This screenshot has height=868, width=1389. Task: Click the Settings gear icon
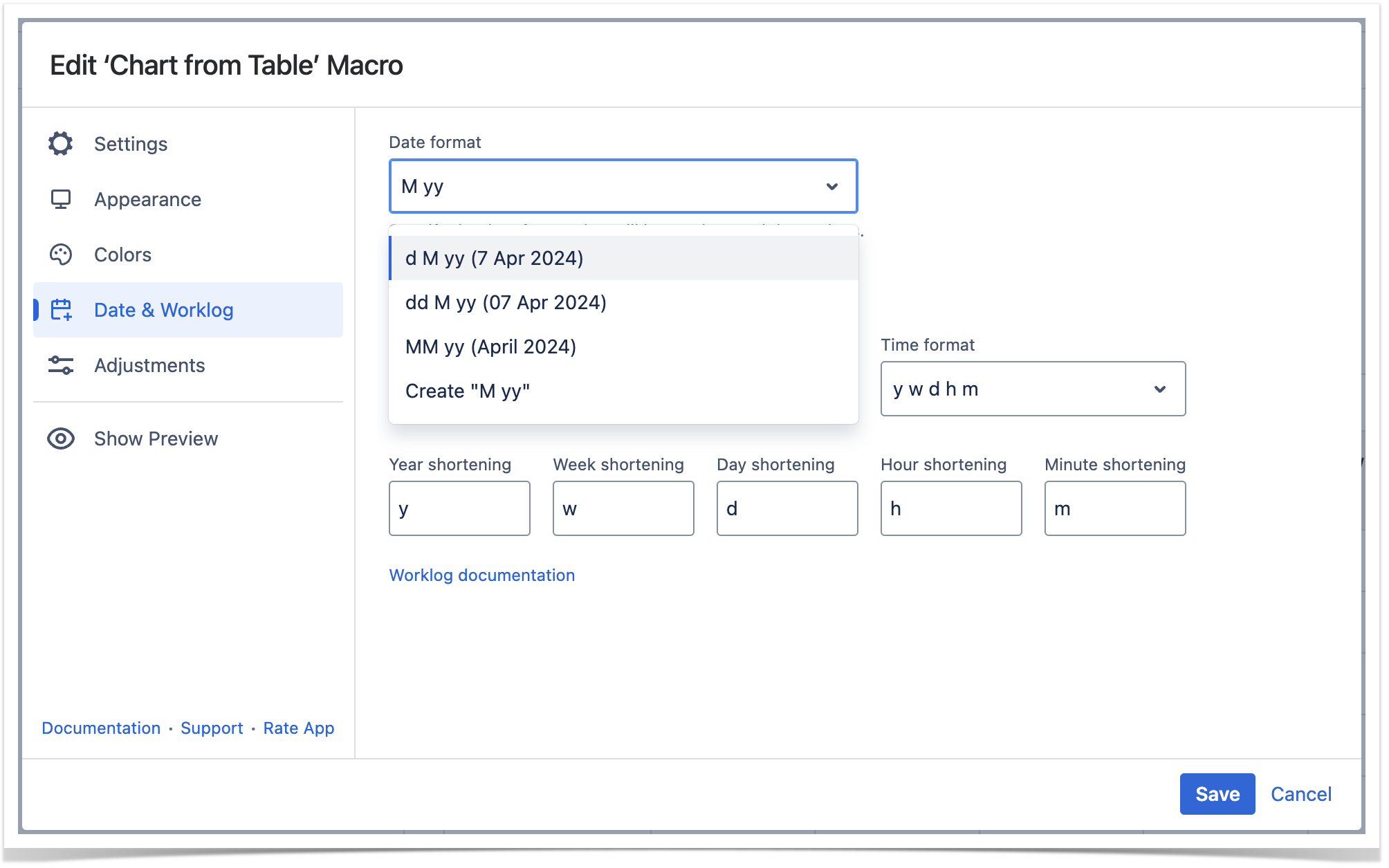[61, 144]
